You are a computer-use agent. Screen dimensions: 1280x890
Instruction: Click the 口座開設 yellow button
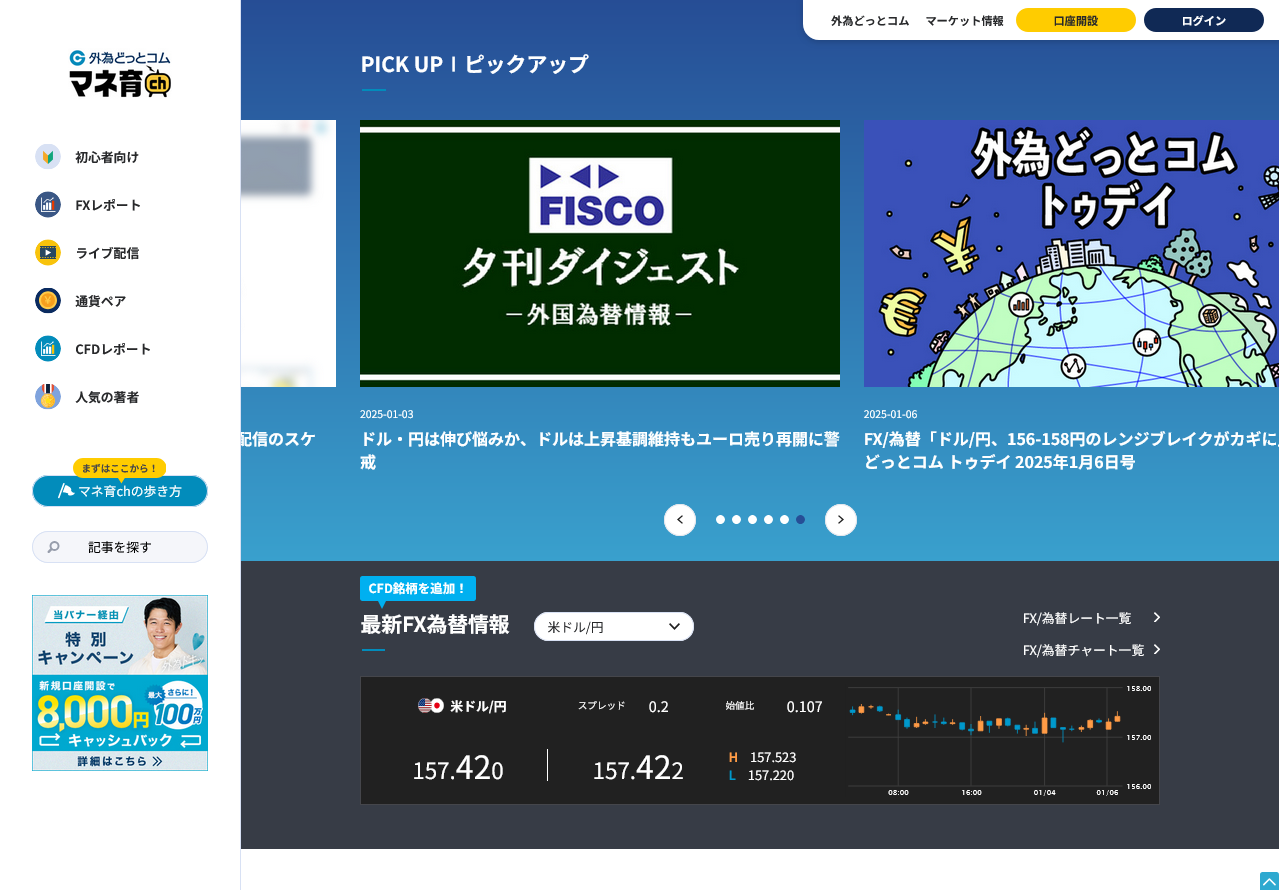click(x=1076, y=20)
